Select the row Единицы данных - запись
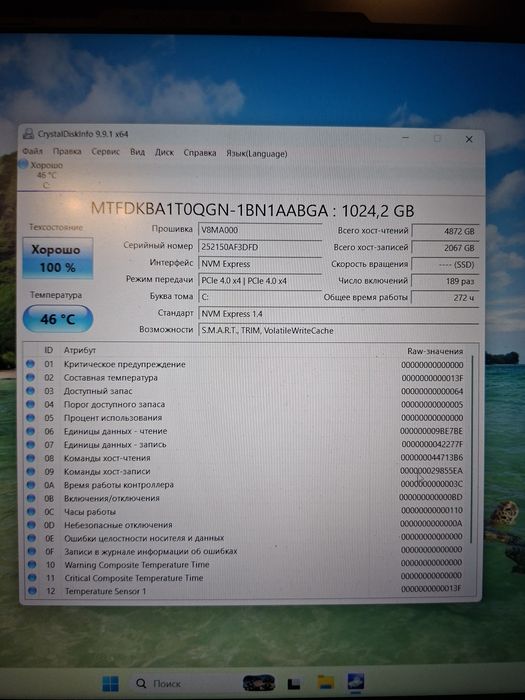525x700 pixels. point(245,445)
